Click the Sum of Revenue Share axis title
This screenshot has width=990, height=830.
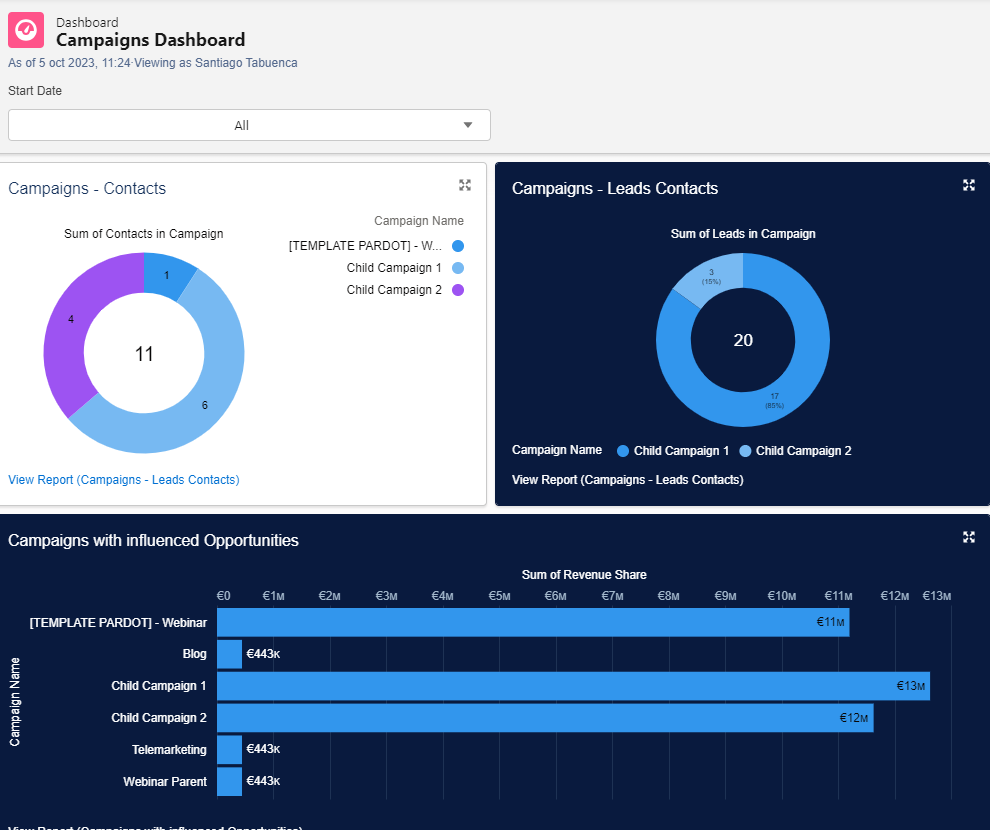tap(584, 575)
